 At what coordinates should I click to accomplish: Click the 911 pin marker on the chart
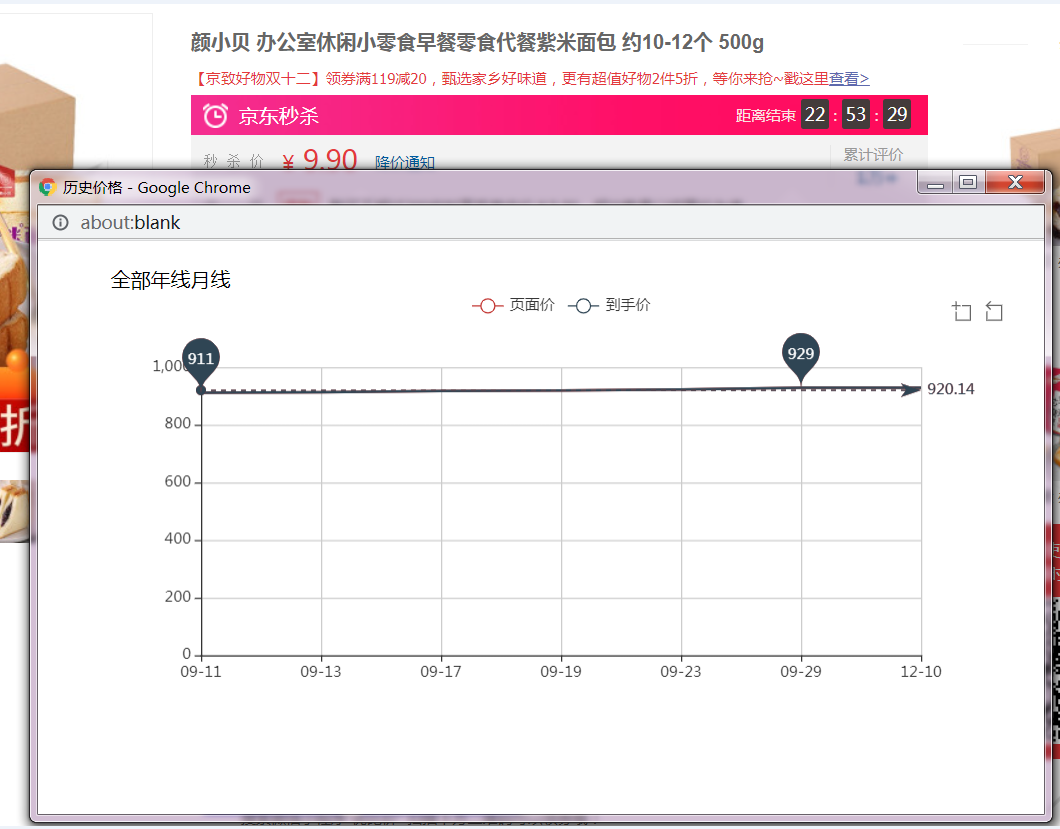tap(201, 359)
